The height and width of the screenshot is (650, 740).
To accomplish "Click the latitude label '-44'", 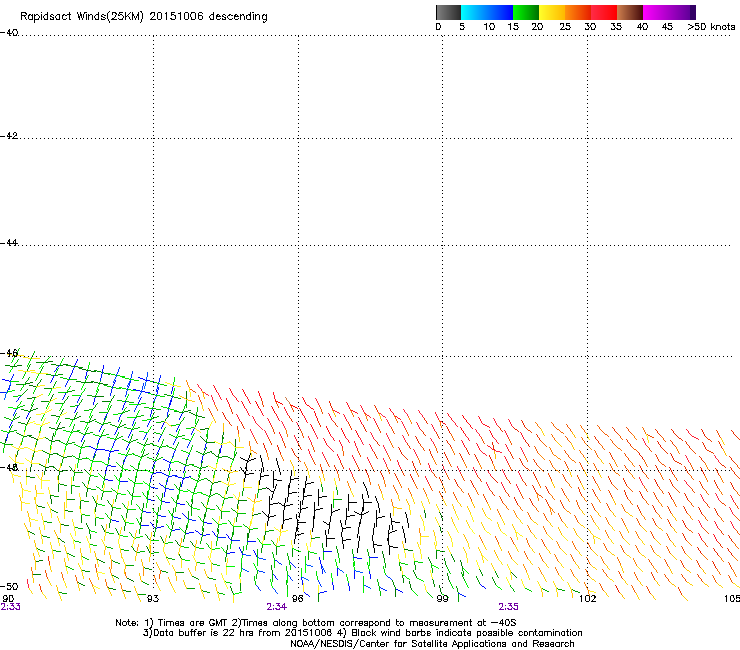I will [x=9, y=243].
